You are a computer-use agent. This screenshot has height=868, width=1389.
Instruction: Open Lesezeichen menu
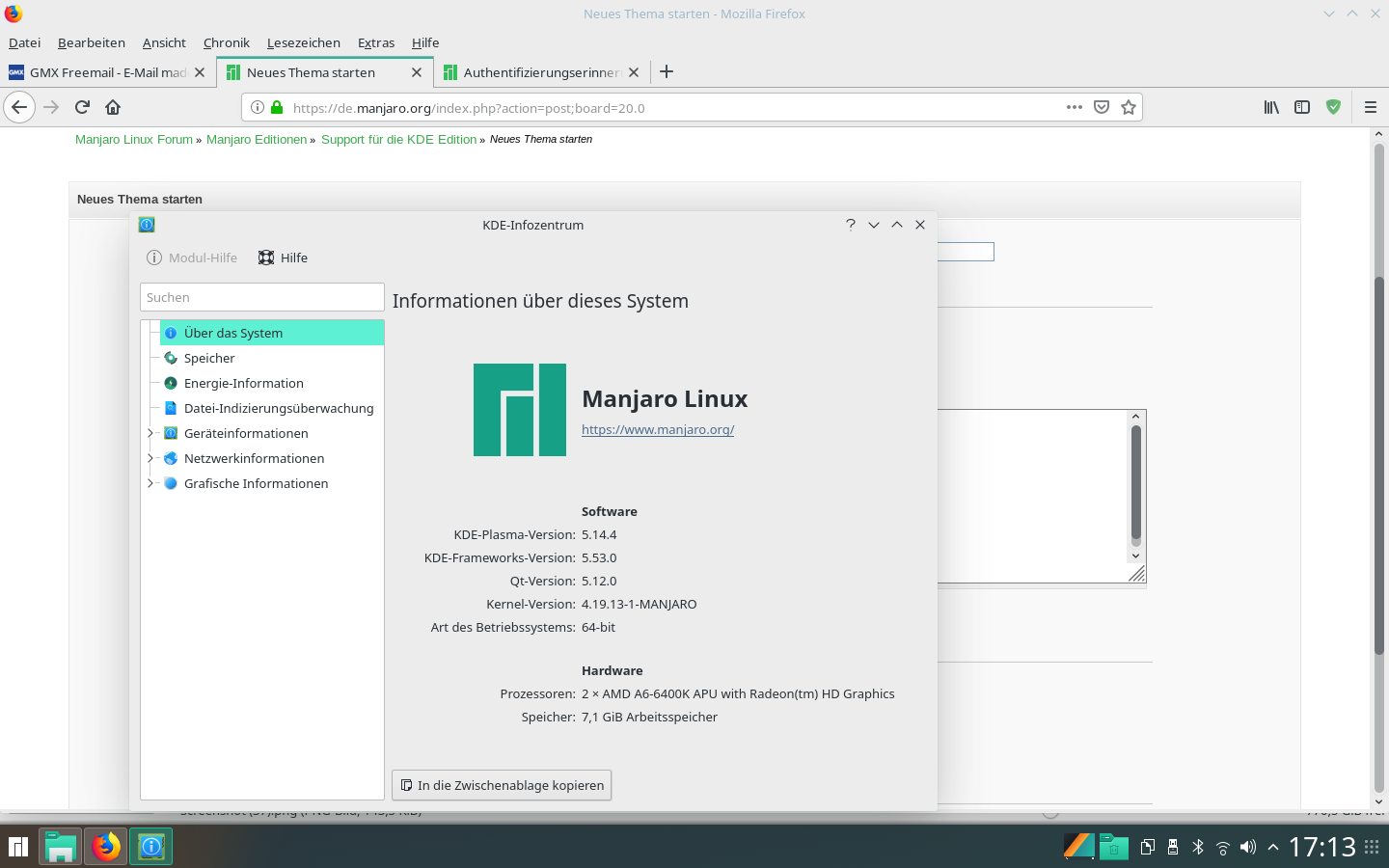(304, 42)
